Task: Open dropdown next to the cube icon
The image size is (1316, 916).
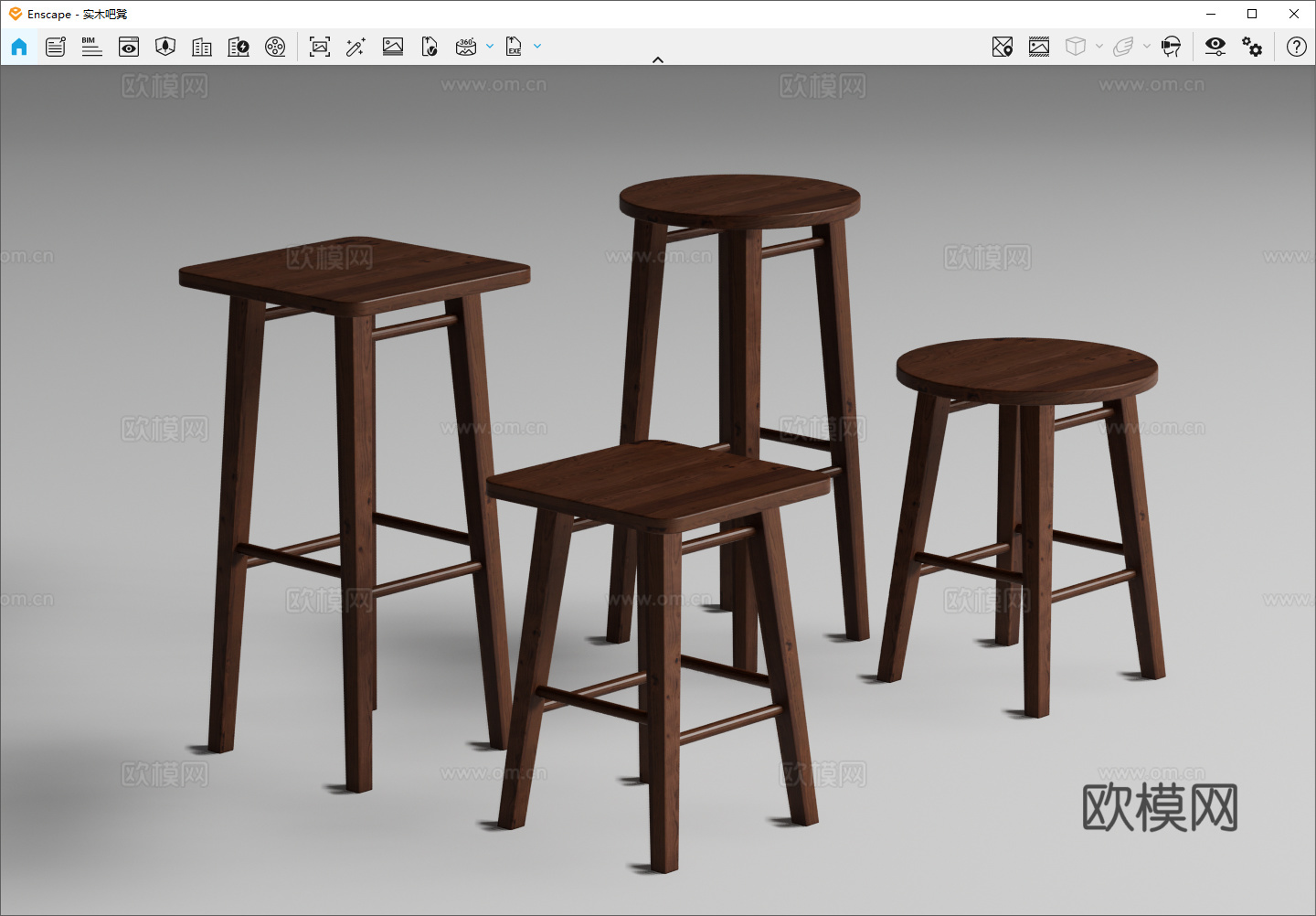Action: pos(1099,46)
